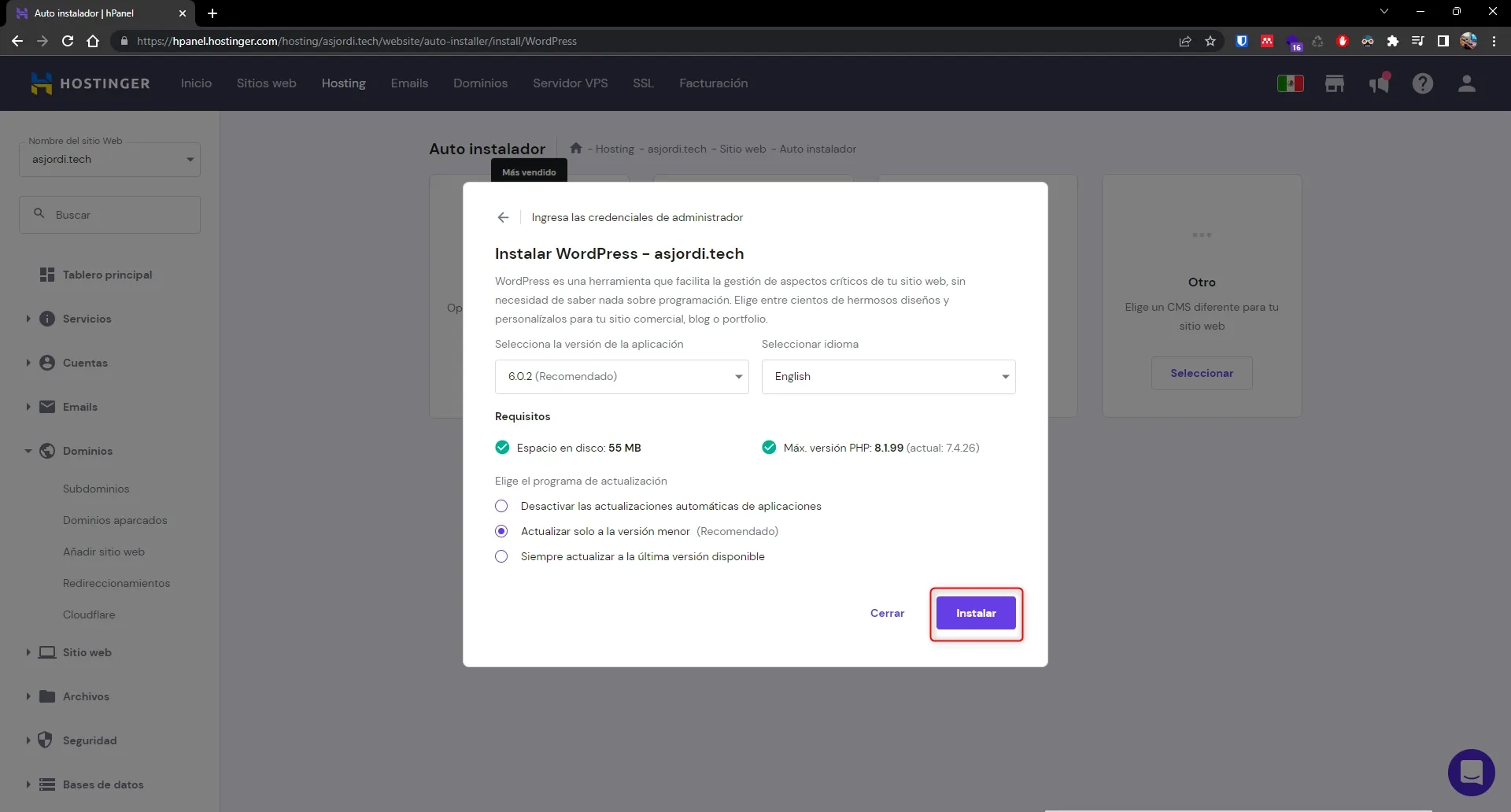Expand the Emails sidebar section
This screenshot has height=812, width=1511.
click(28, 407)
